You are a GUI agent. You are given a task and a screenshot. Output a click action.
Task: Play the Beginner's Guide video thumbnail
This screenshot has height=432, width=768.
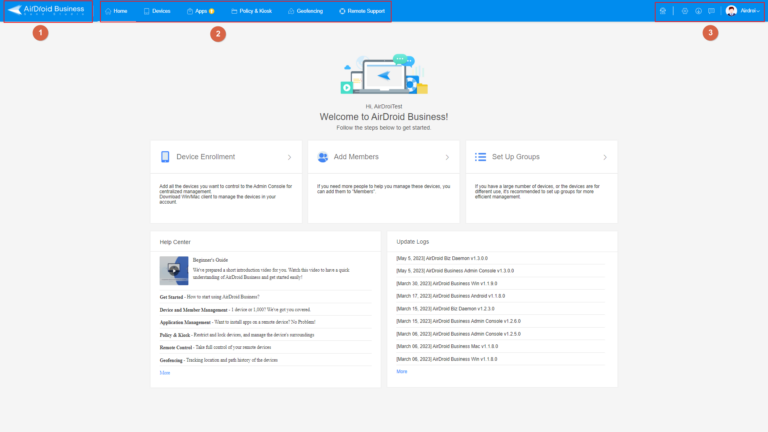(x=174, y=270)
